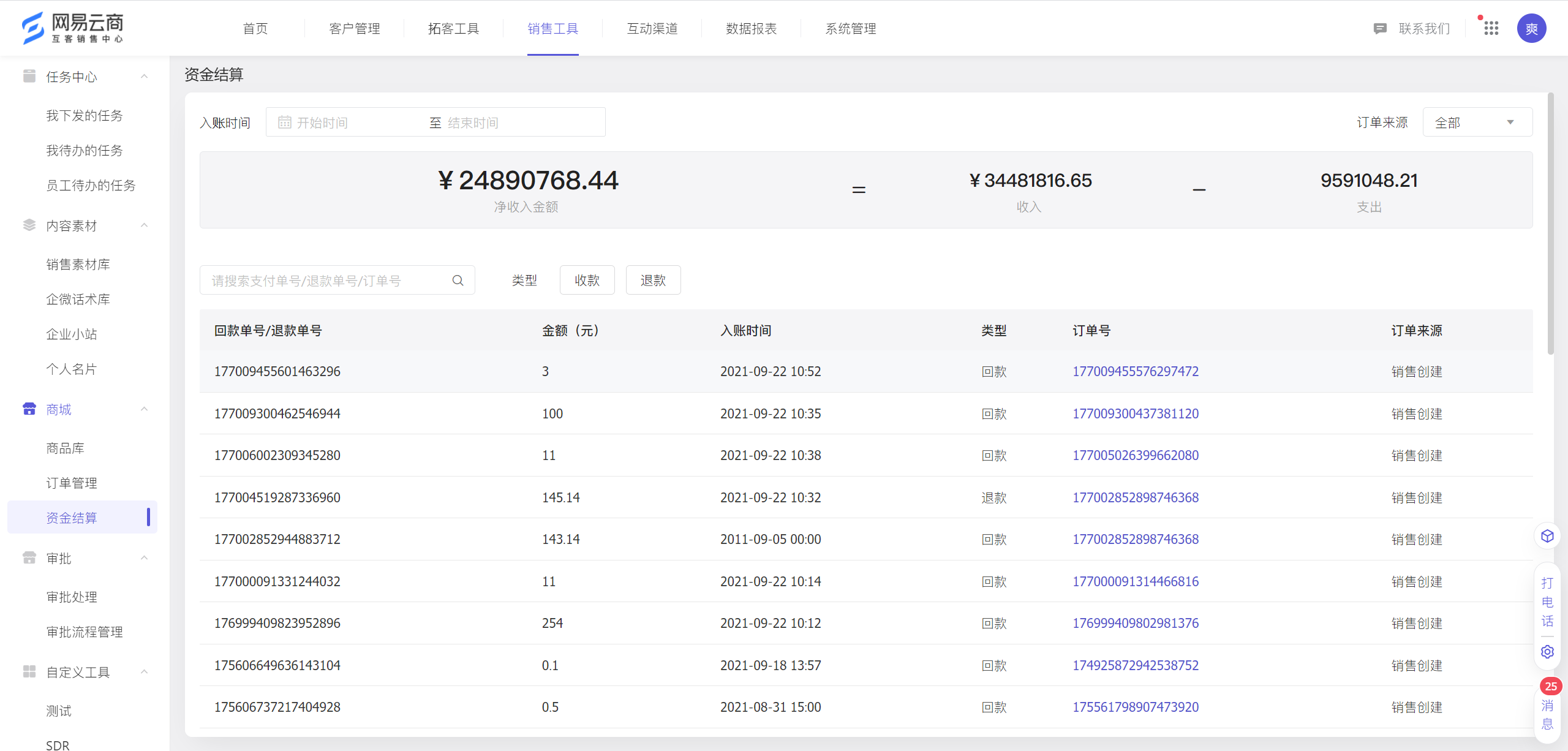Open 订单管理
The image size is (1568, 751).
pos(72,483)
